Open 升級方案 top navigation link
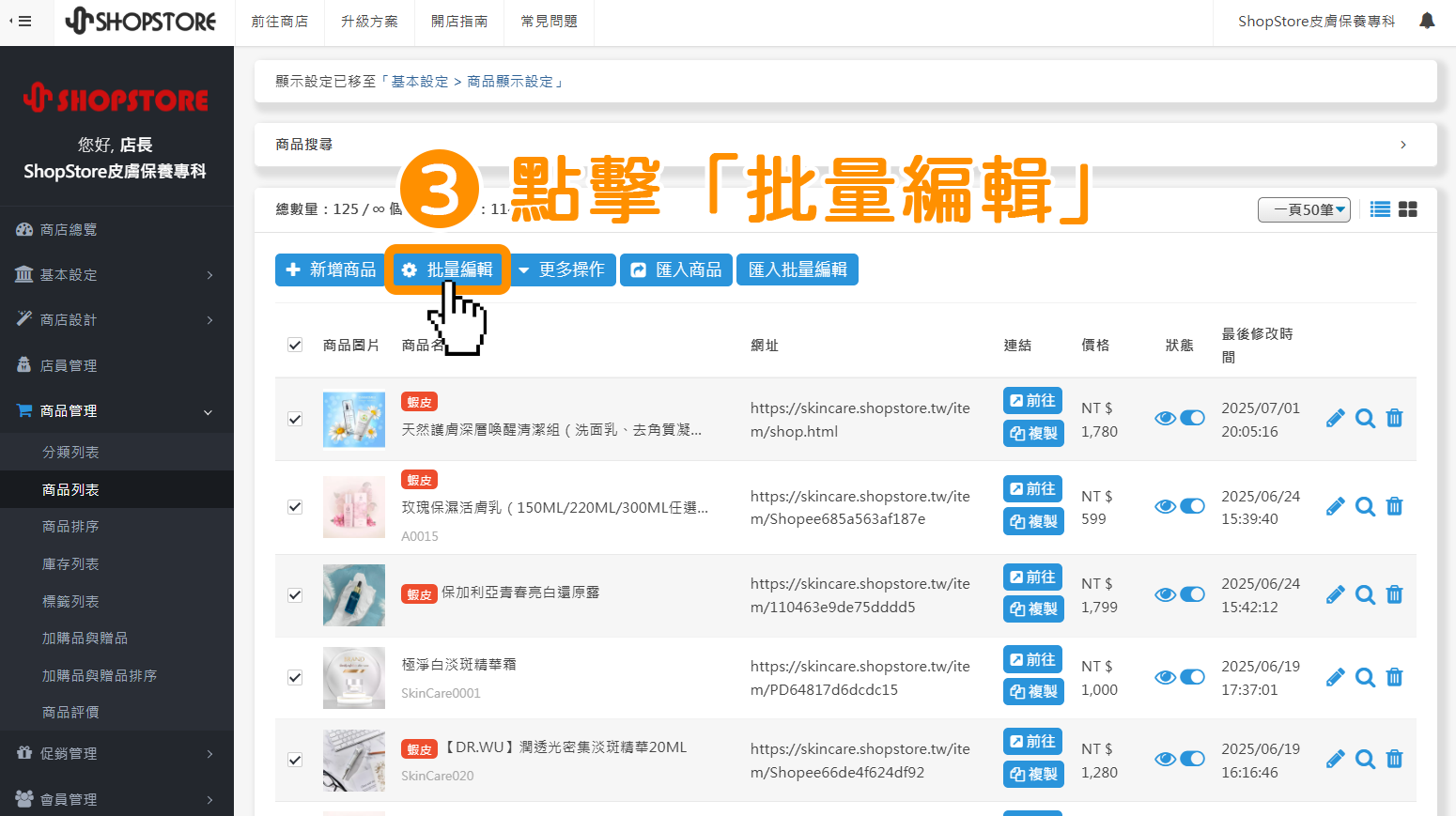Image resolution: width=1456 pixels, height=816 pixels. (369, 22)
